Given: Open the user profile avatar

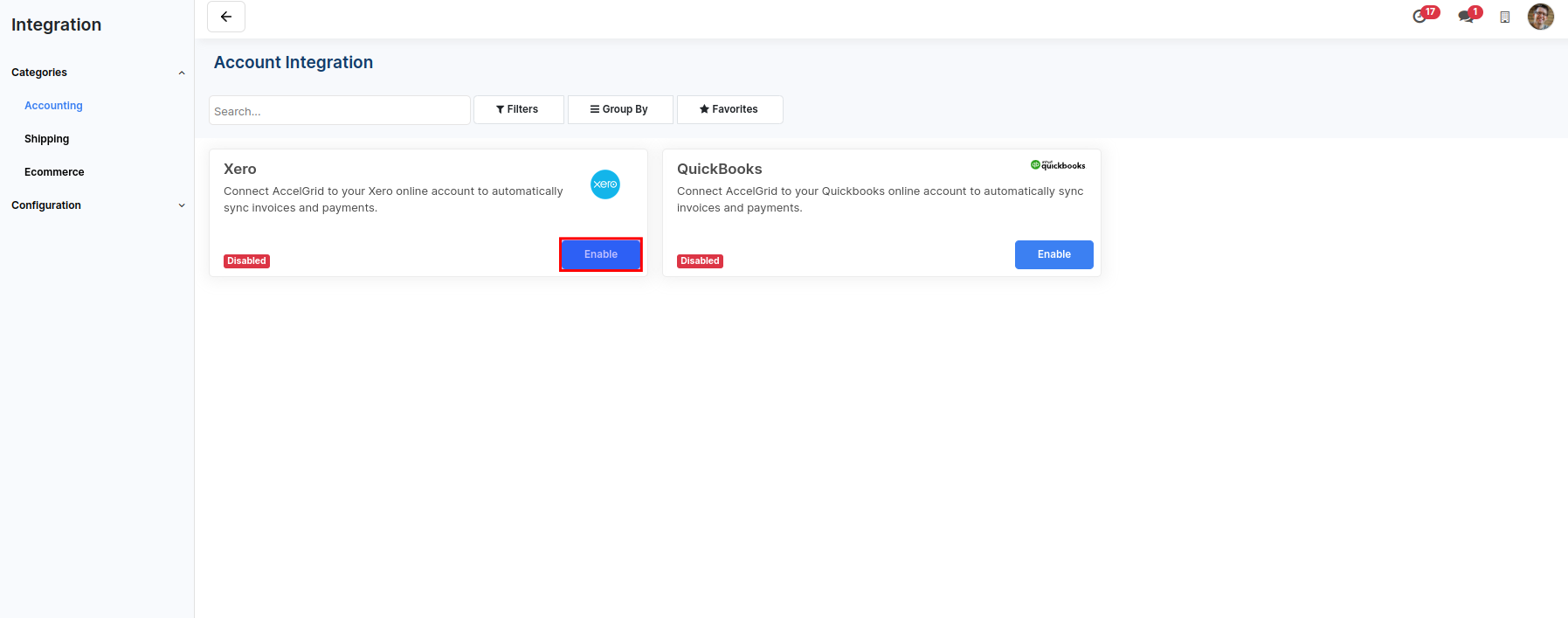Looking at the screenshot, I should (x=1540, y=17).
